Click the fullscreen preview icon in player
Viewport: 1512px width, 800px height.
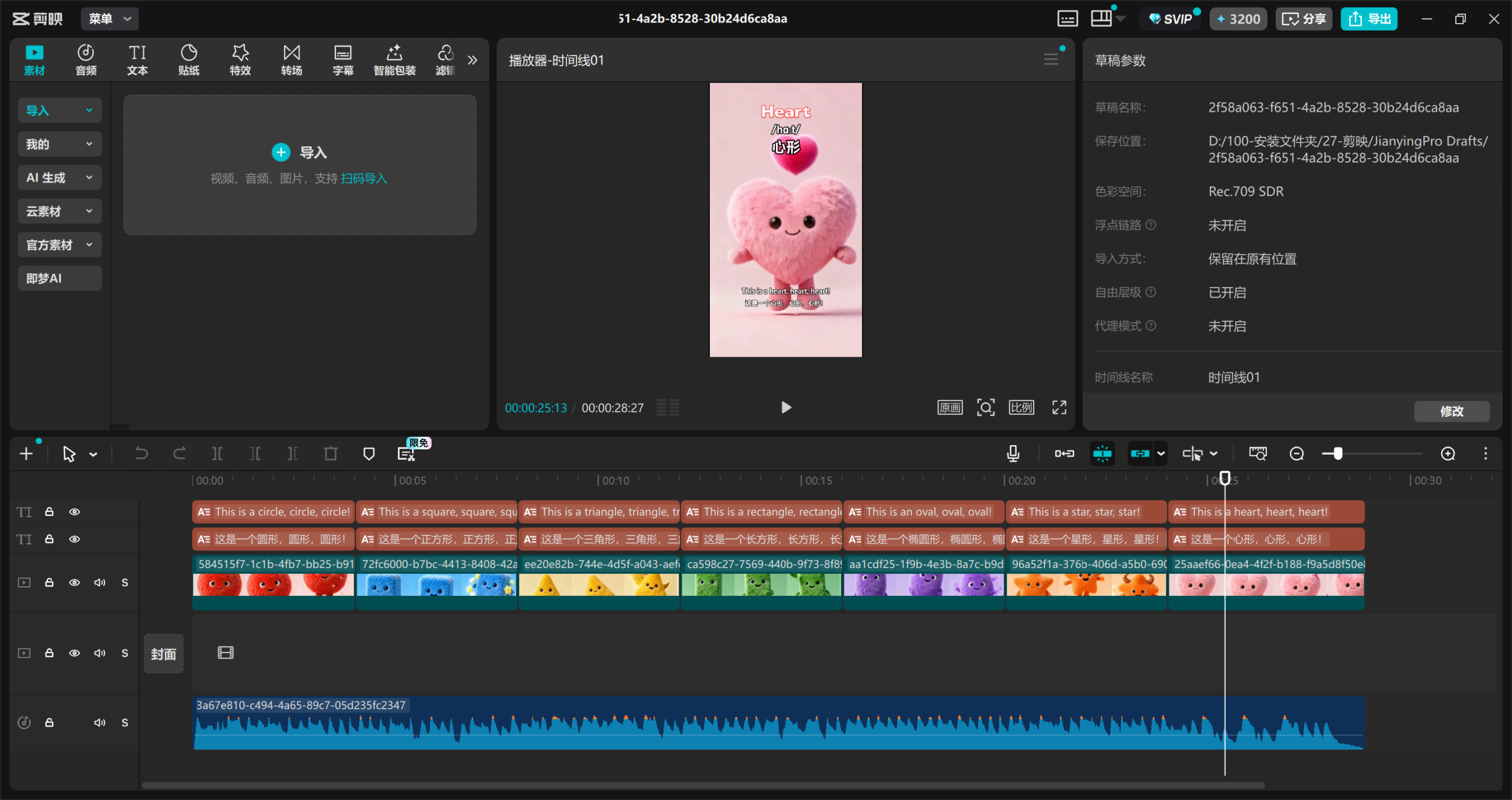point(1059,407)
